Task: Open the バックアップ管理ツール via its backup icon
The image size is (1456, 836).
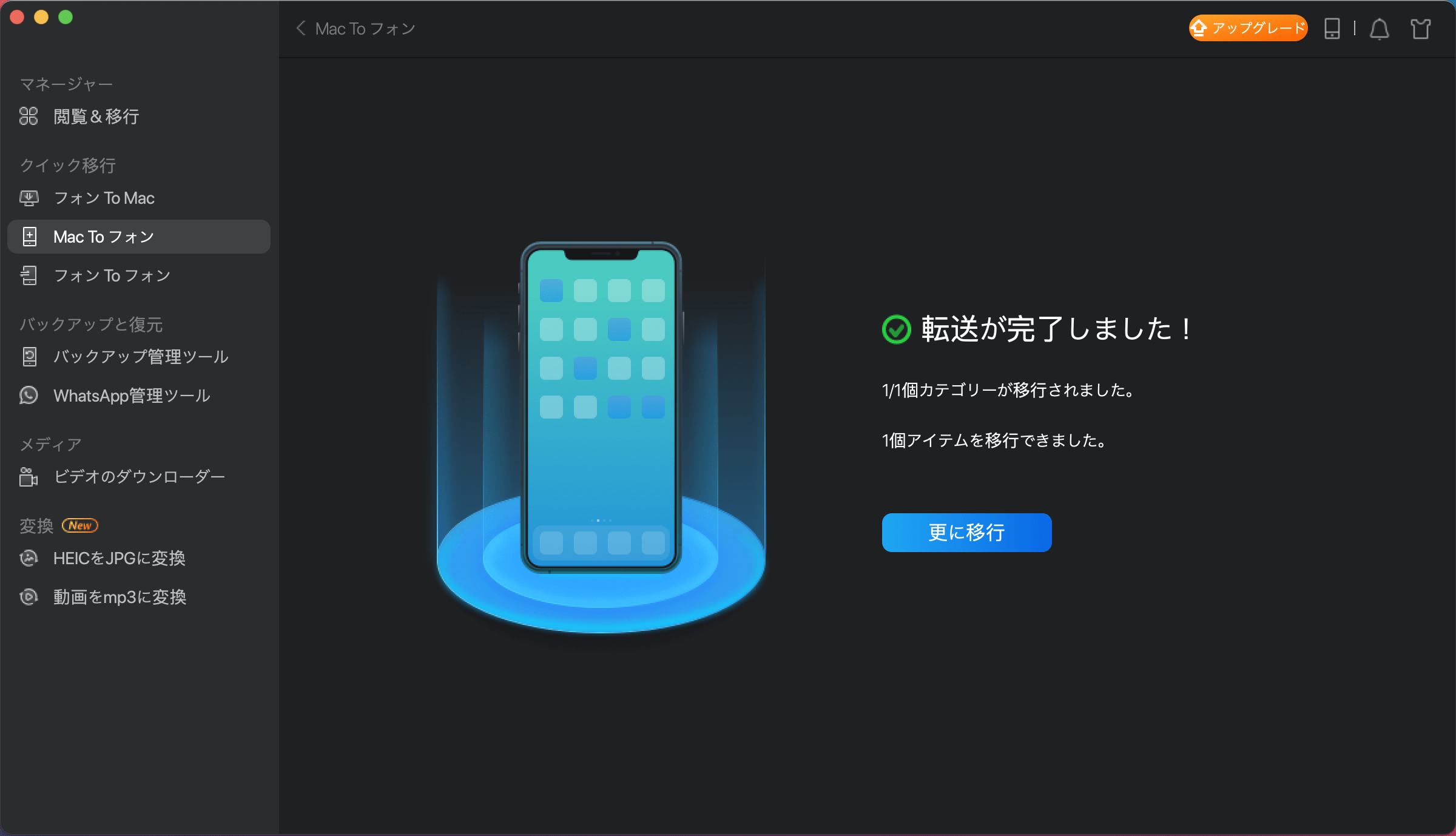Action: (29, 357)
